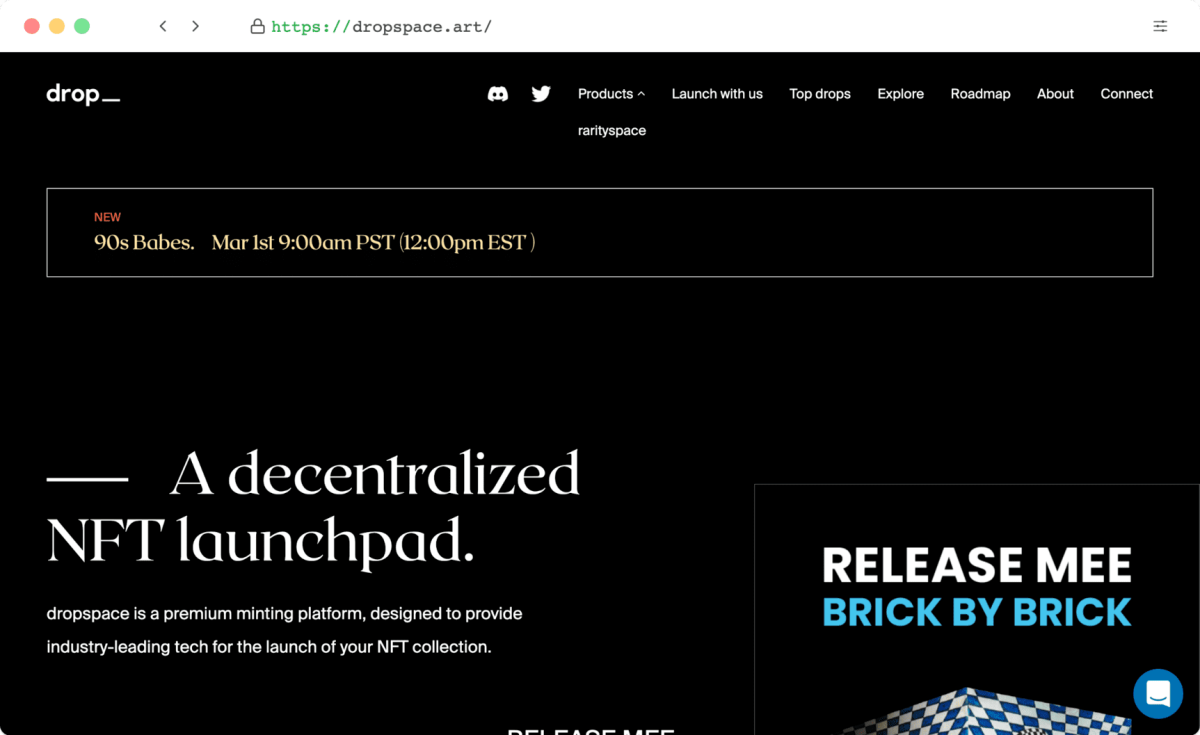Open the About page
The width and height of the screenshot is (1200, 735).
pos(1055,94)
